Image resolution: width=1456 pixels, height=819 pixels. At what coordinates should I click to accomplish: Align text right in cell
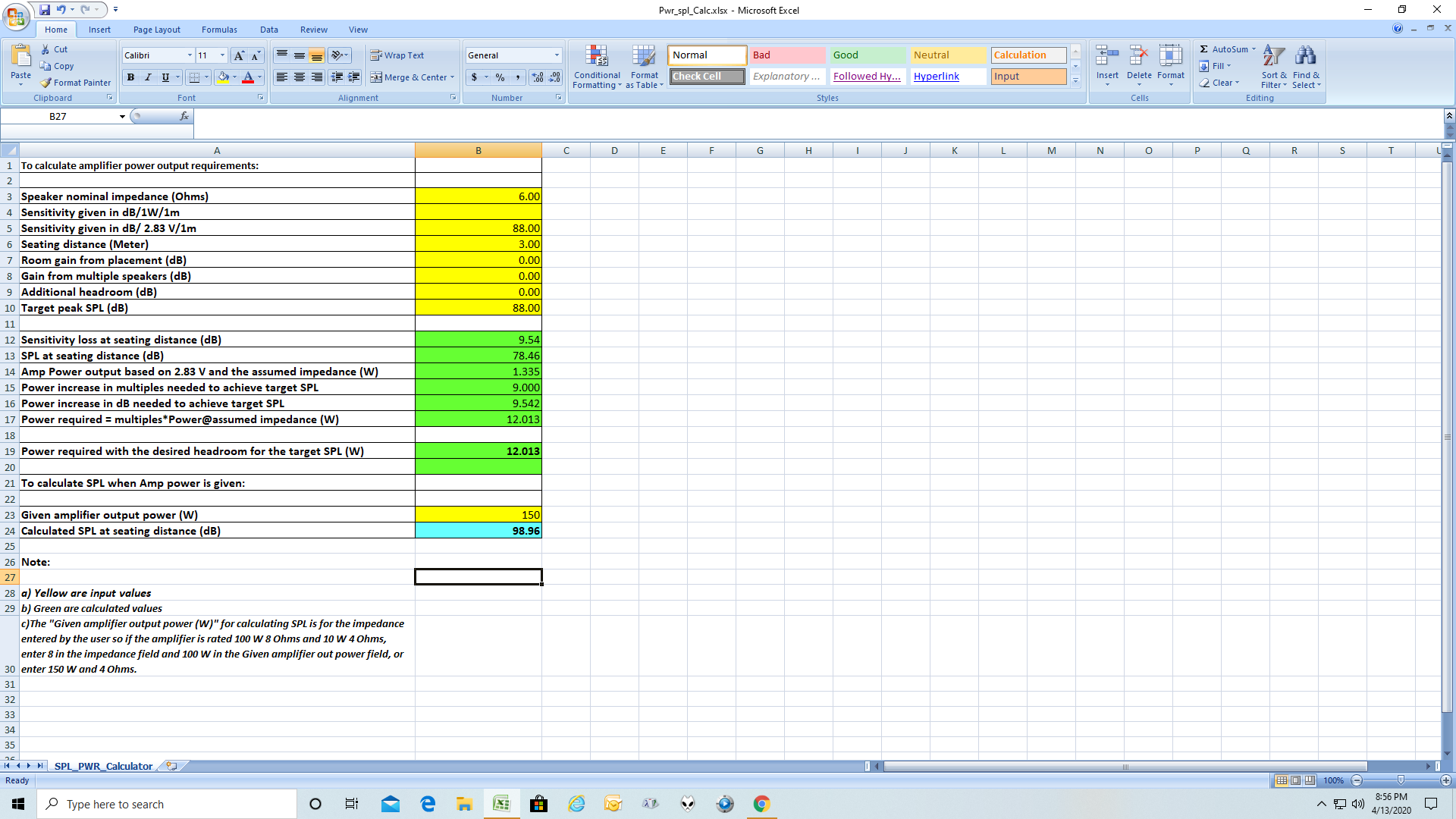pyautogui.click(x=317, y=77)
